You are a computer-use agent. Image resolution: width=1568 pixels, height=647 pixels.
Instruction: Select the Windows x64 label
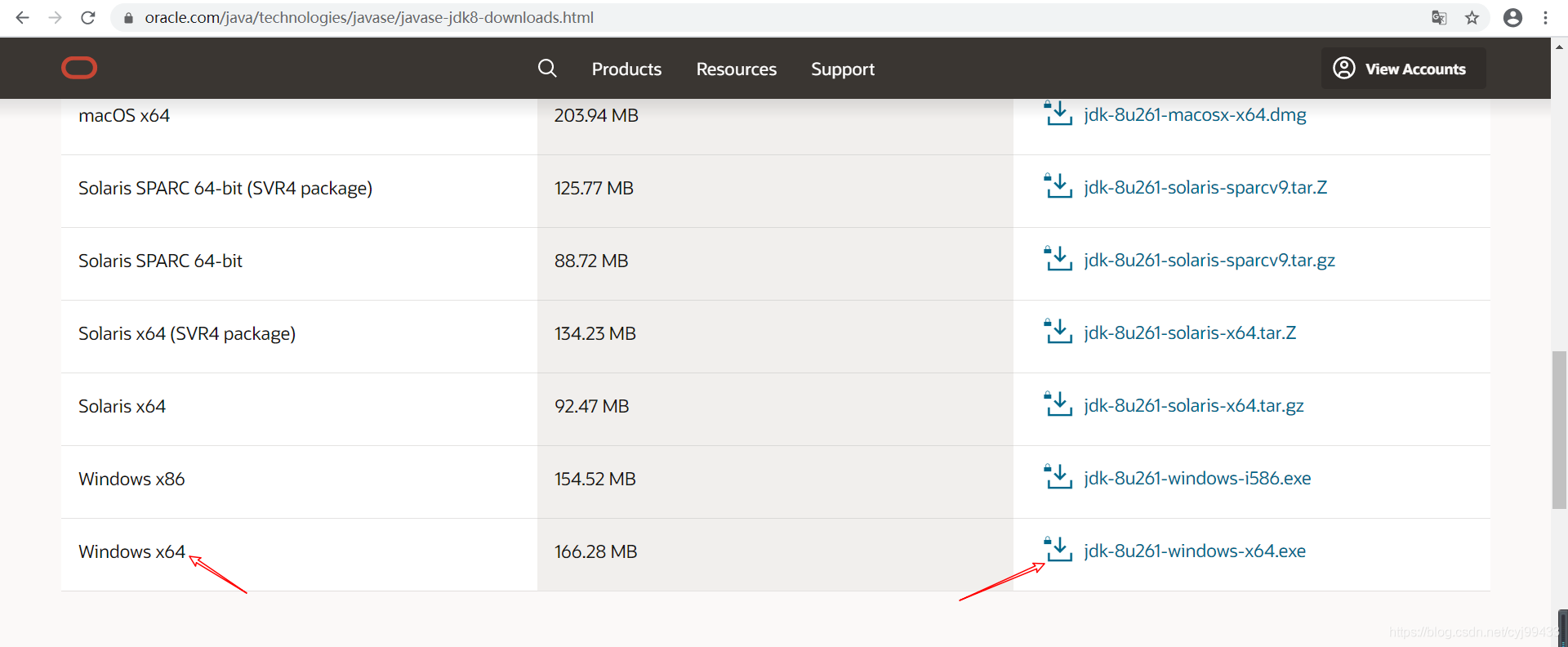coord(131,551)
